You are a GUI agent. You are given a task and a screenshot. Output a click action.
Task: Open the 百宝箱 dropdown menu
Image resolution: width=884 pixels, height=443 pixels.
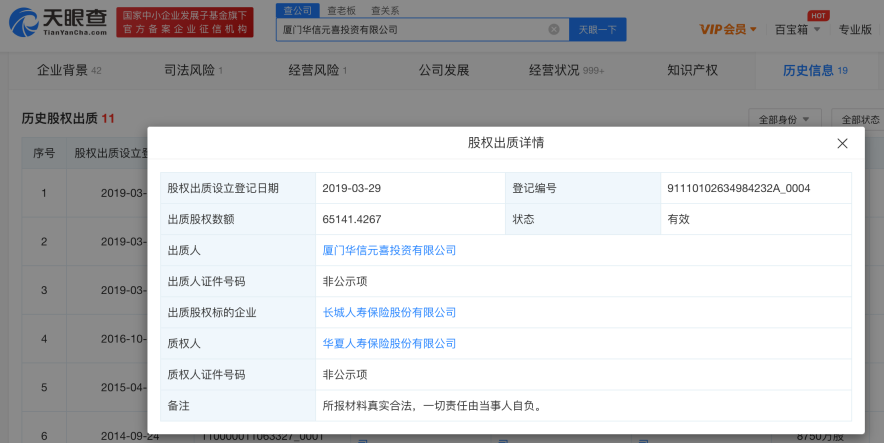[x=797, y=29]
